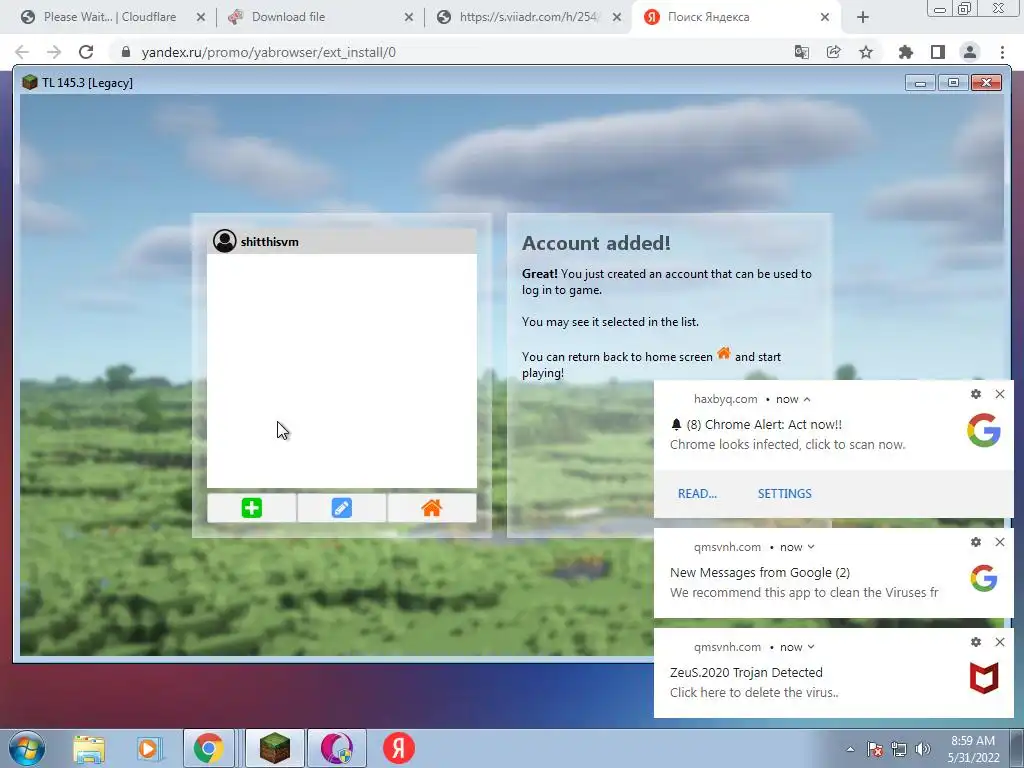This screenshot has width=1024, height=768.
Task: Click the share page icon
Action: tap(834, 52)
